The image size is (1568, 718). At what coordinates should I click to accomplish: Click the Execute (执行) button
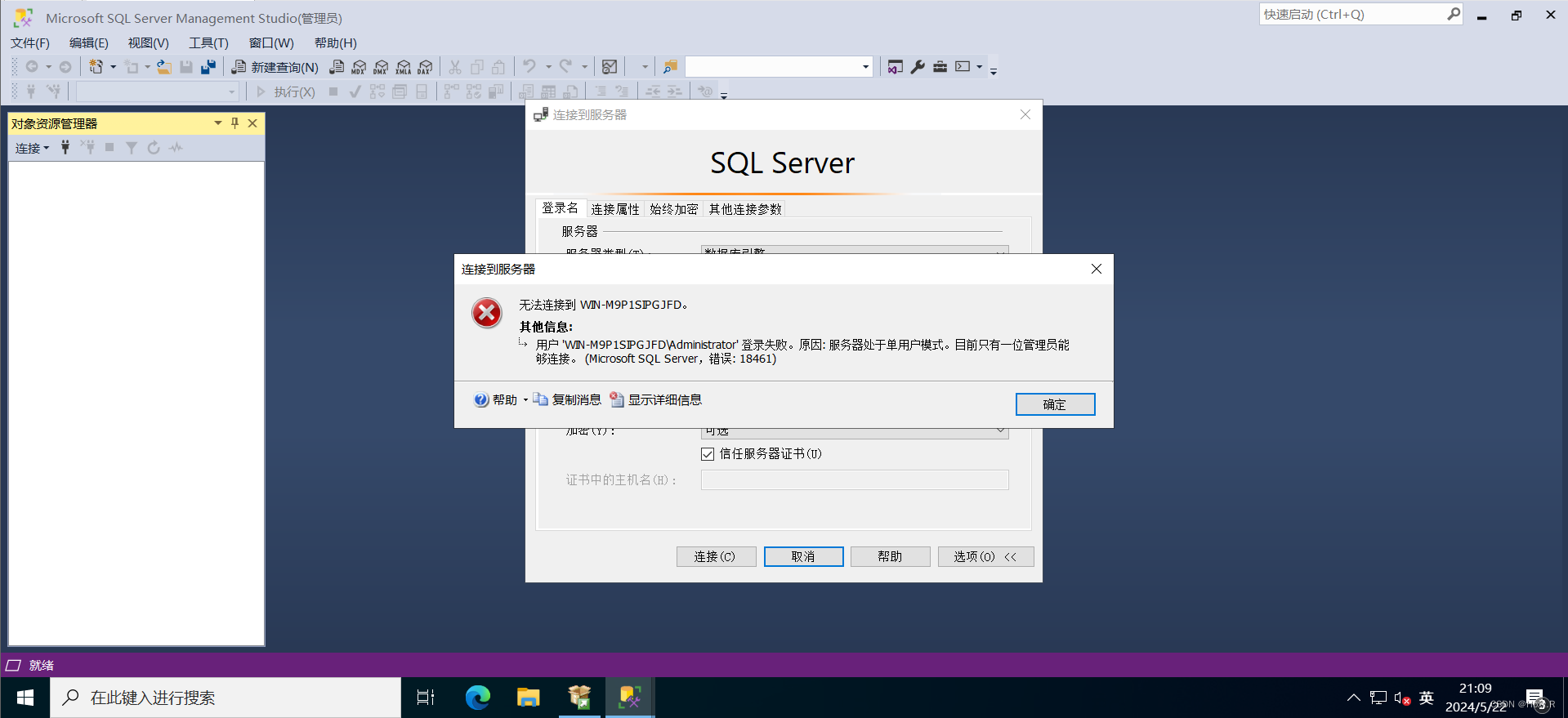click(x=286, y=91)
